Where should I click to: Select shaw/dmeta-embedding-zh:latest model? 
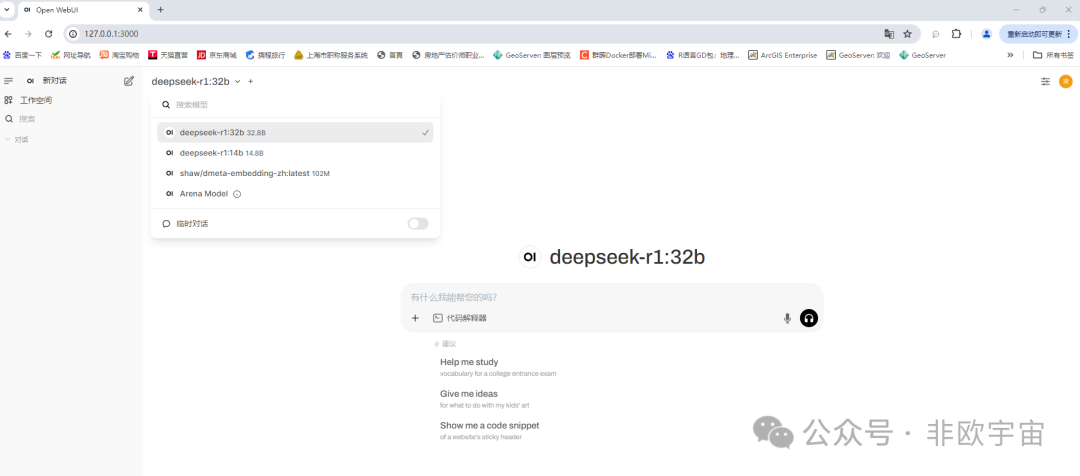point(295,174)
